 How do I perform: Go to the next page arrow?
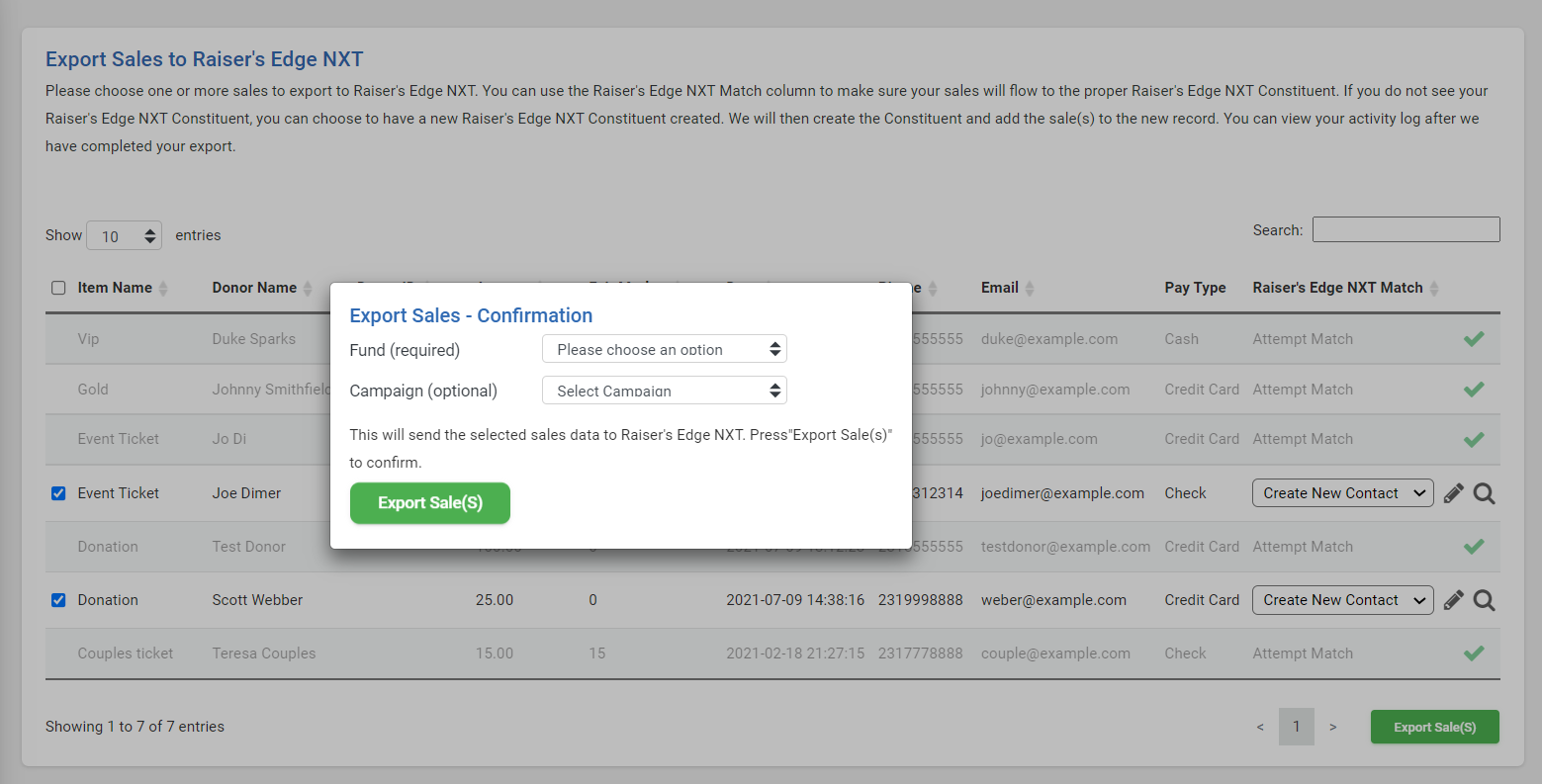[x=1333, y=727]
